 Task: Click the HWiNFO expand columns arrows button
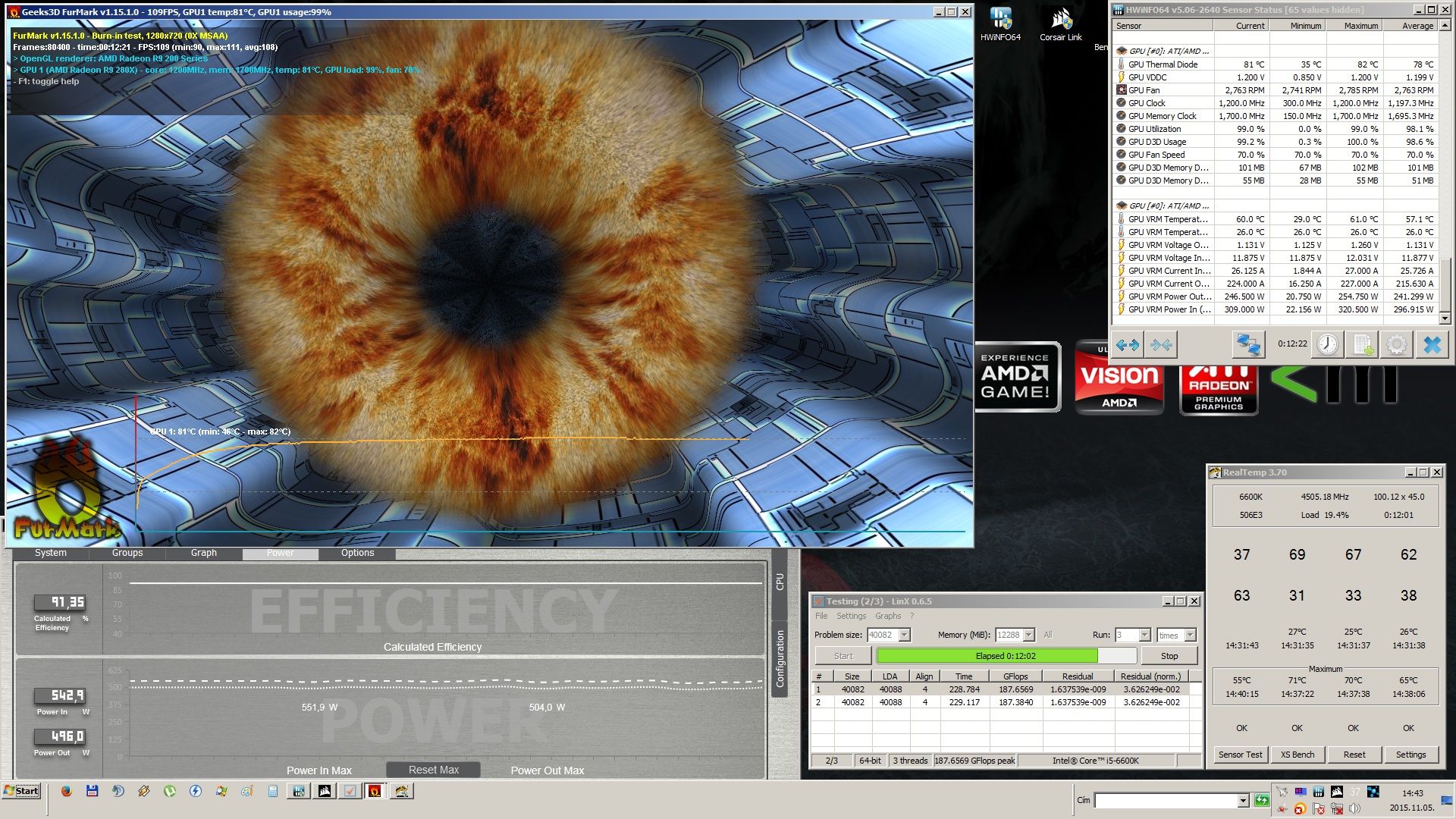(x=1127, y=345)
